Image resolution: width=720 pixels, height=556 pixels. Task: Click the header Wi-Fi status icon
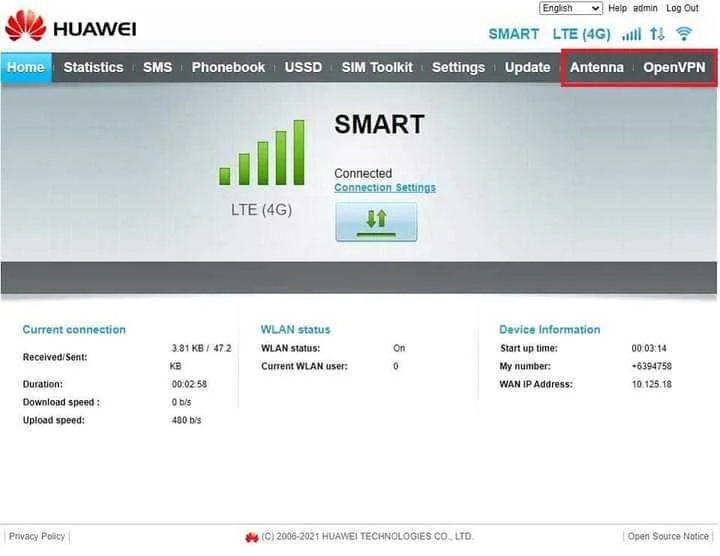click(x=684, y=34)
